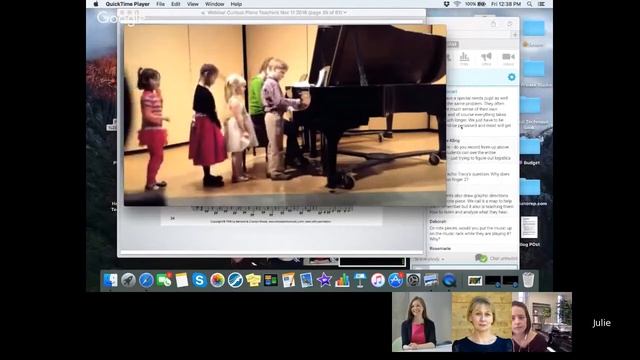Open iTunes music icon in Dock
640x360 pixels.
tap(378, 280)
